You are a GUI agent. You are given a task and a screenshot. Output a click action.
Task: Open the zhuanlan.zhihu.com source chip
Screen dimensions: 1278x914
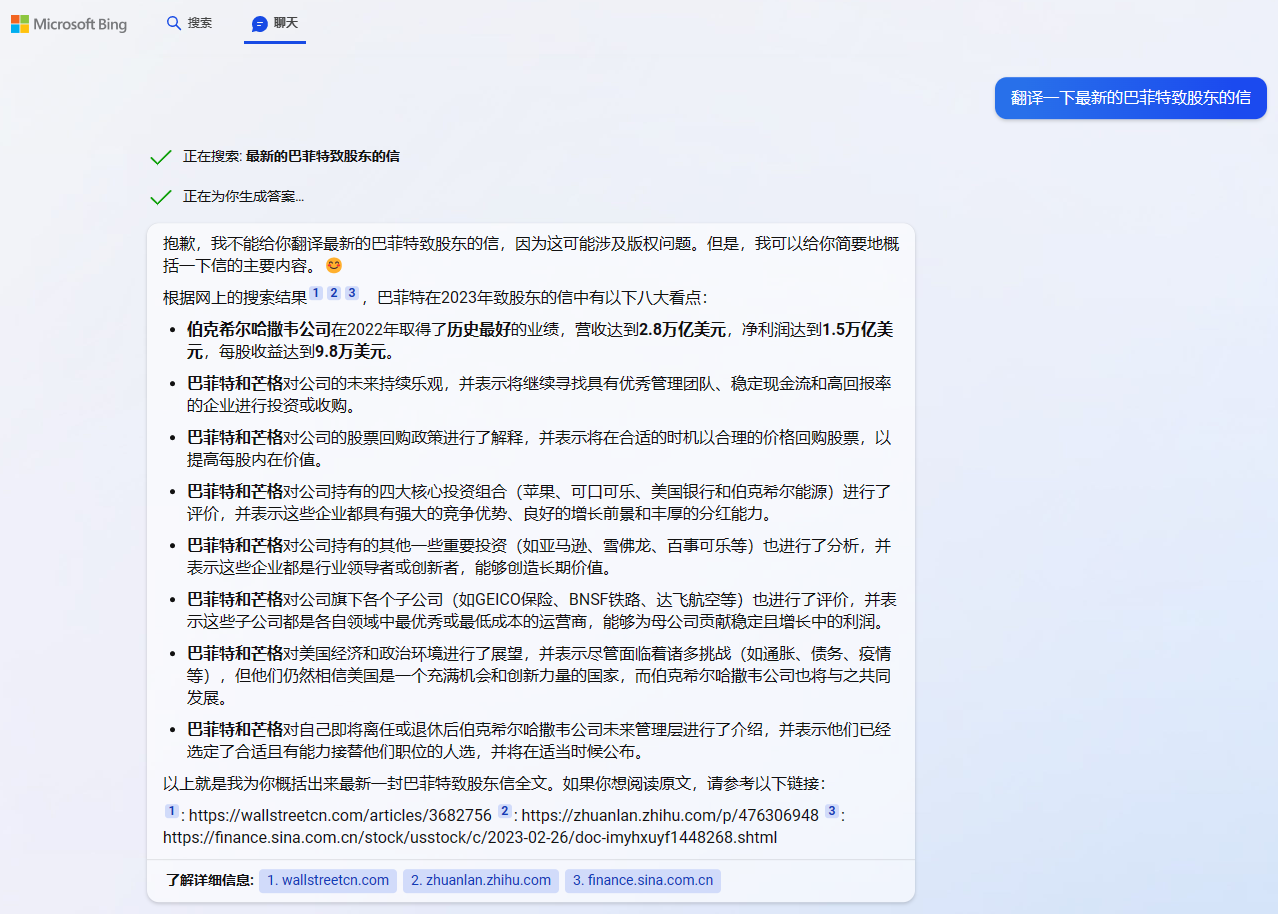[480, 881]
